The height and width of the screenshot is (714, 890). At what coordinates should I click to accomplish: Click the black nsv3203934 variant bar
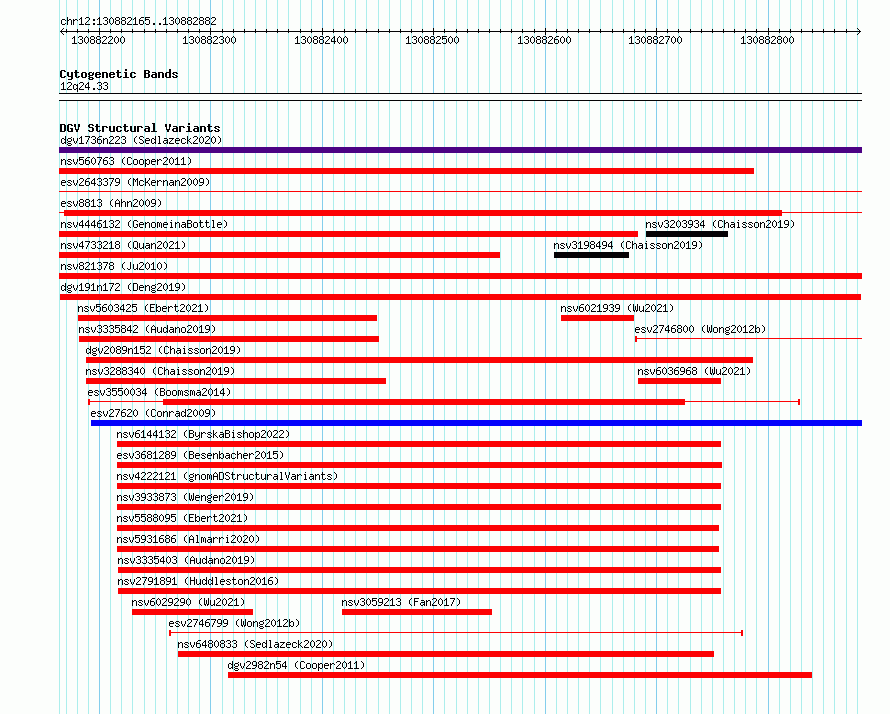click(x=687, y=234)
